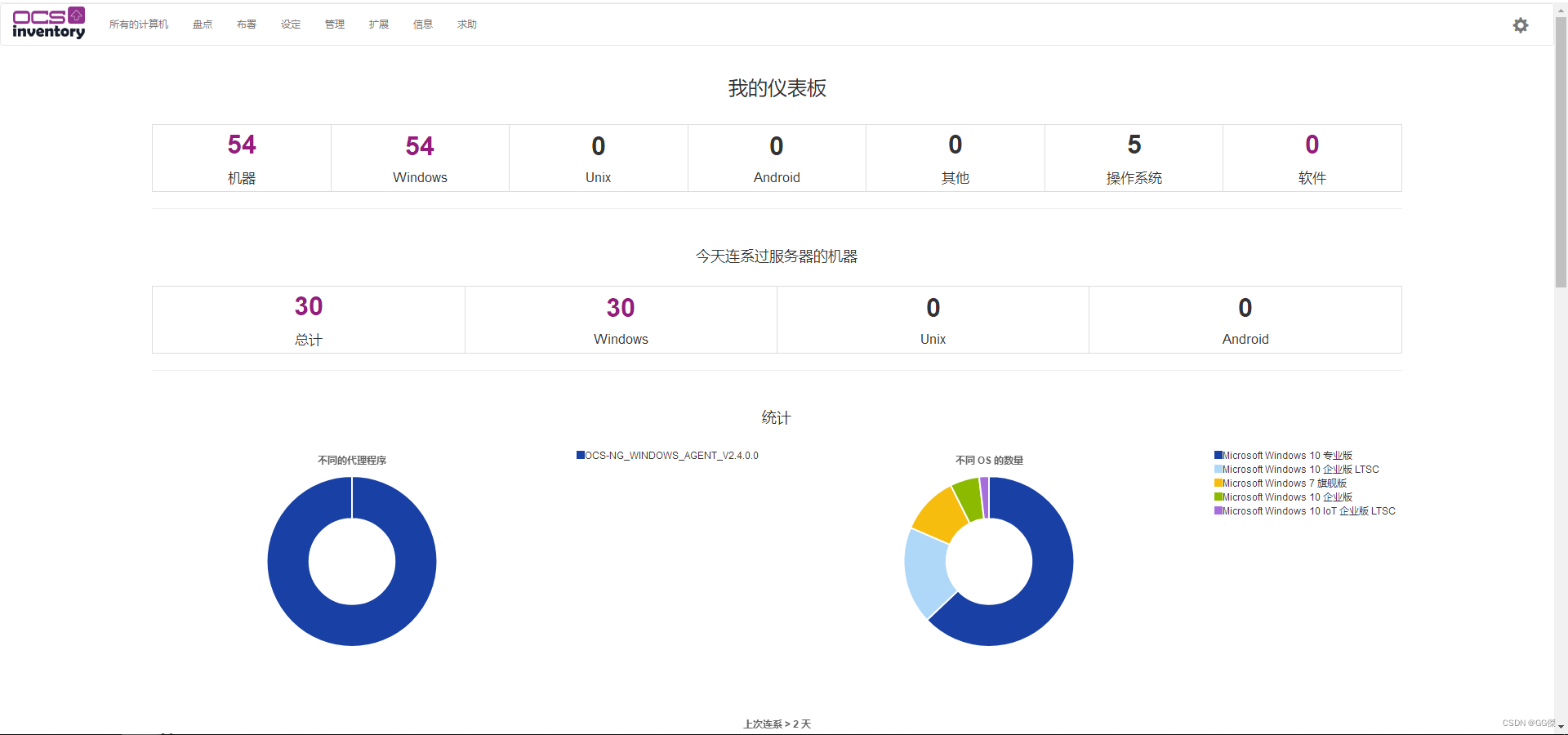Open the settings gear menu
The width and height of the screenshot is (1568, 735).
tap(1521, 24)
